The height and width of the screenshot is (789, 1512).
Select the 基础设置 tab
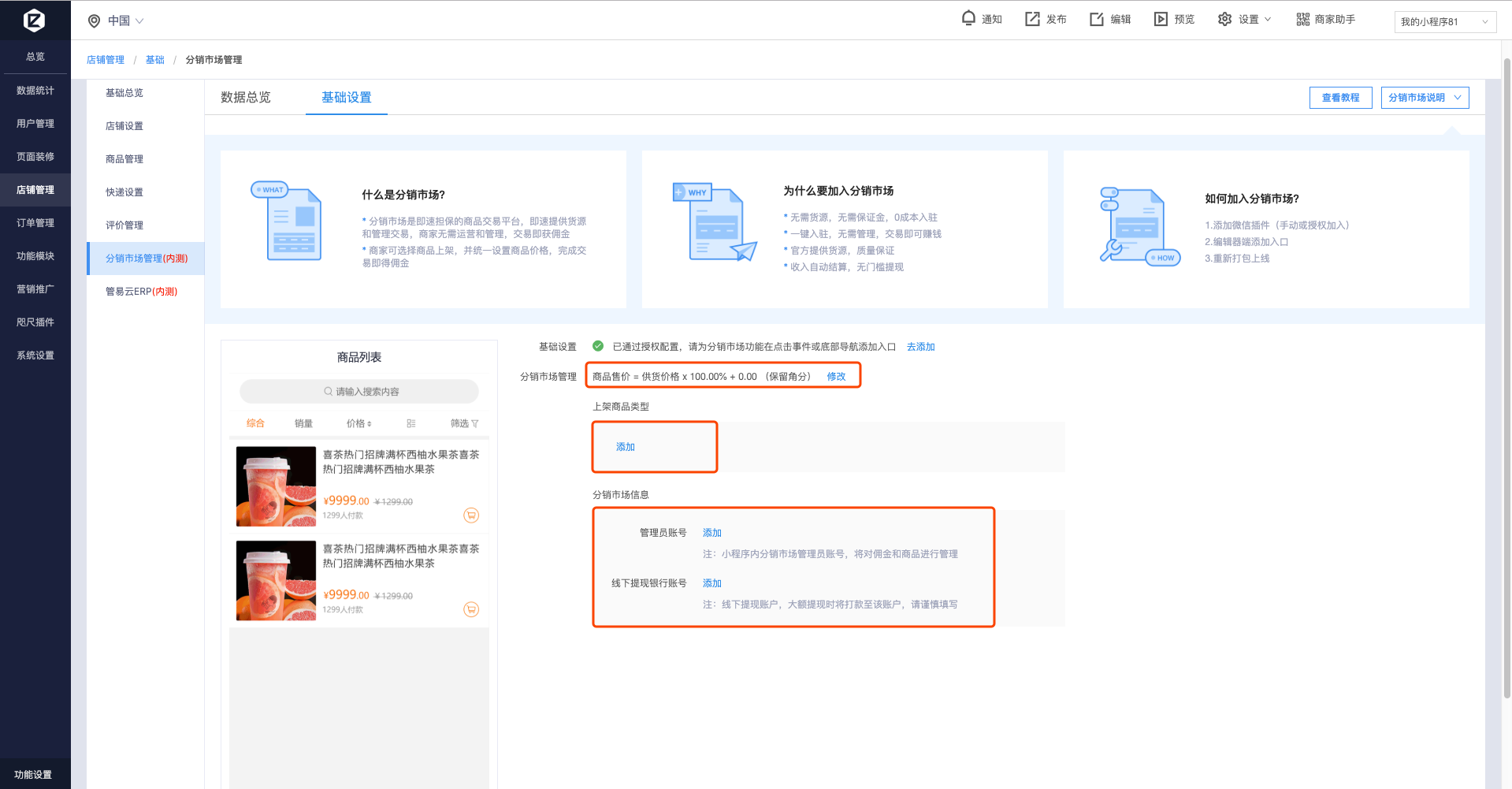[x=347, y=98]
